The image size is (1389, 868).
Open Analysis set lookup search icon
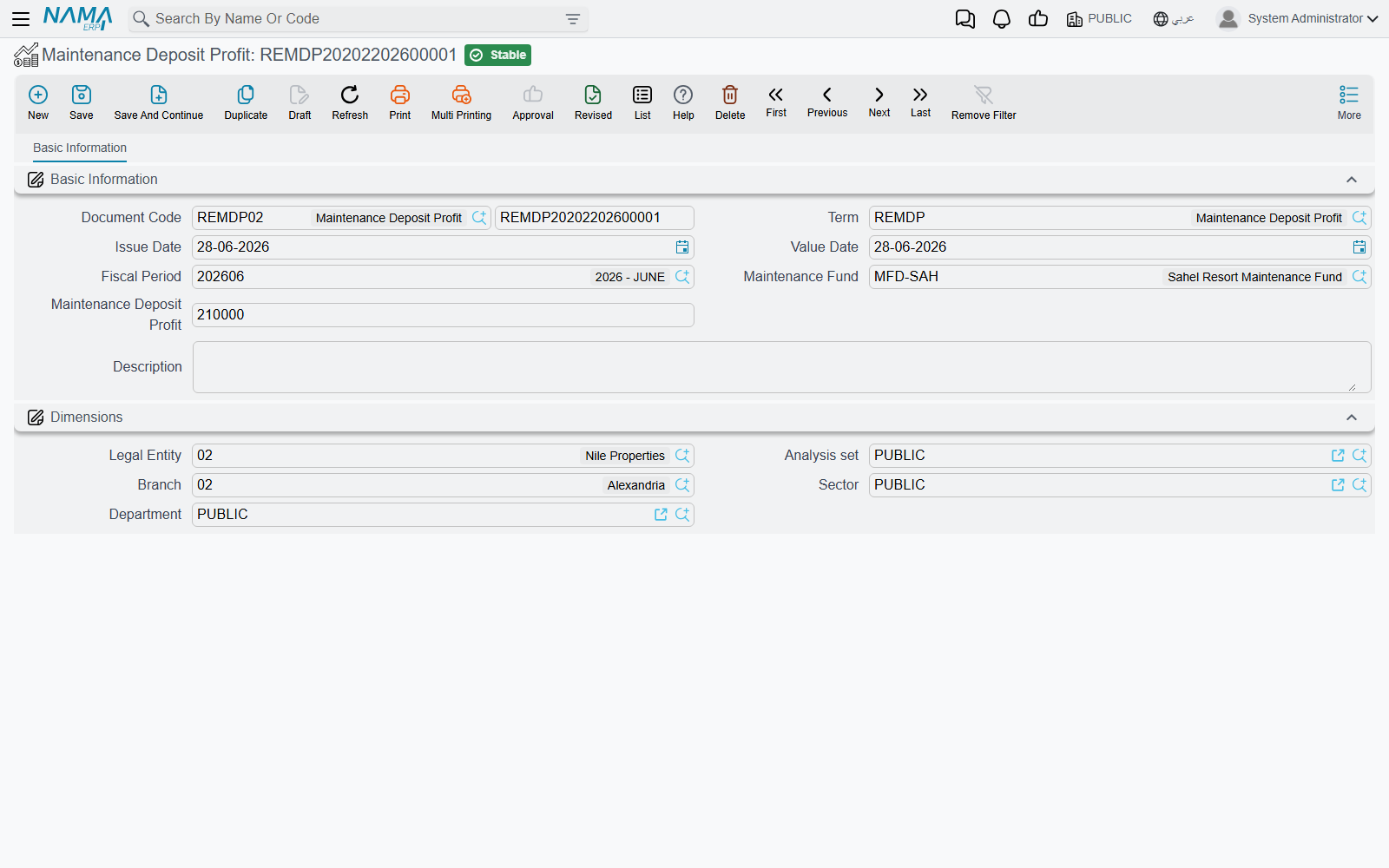click(1359, 456)
